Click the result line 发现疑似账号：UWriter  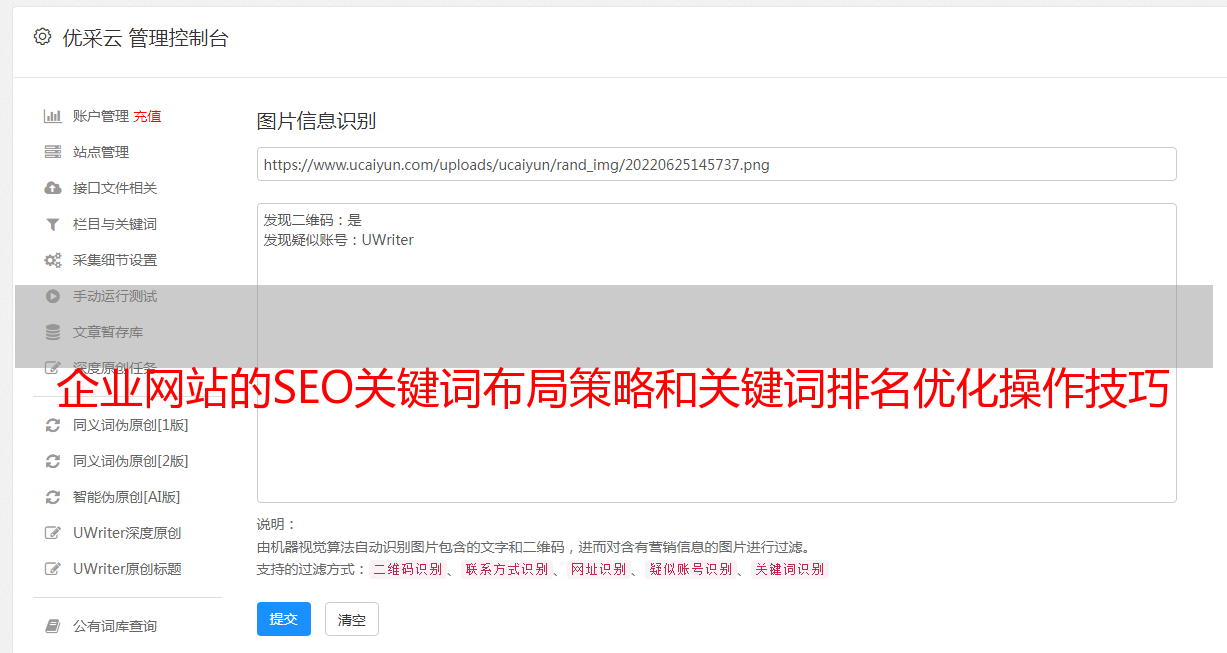click(x=339, y=240)
